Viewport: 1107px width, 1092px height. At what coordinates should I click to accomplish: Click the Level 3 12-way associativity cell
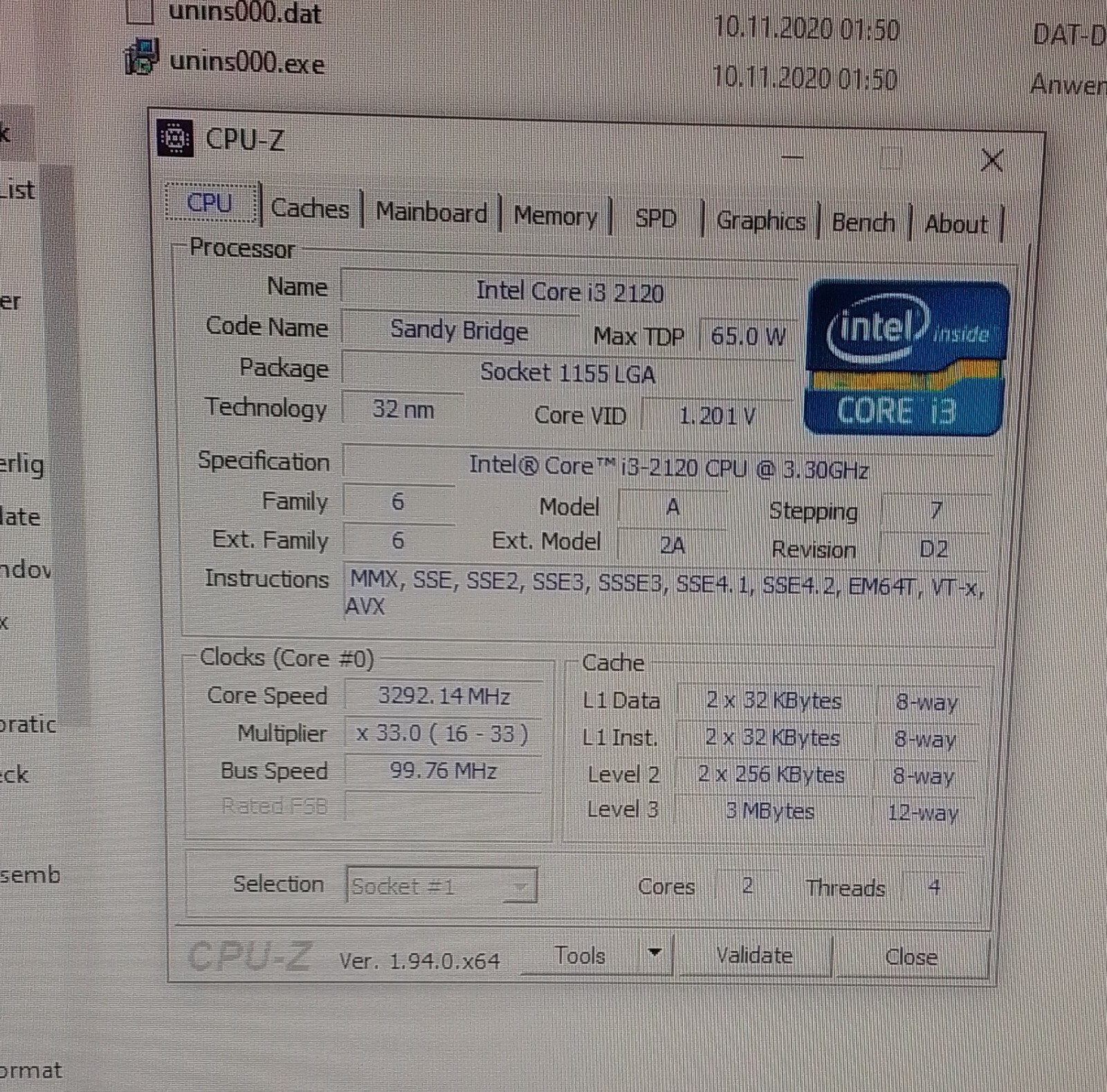pyautogui.click(x=923, y=812)
